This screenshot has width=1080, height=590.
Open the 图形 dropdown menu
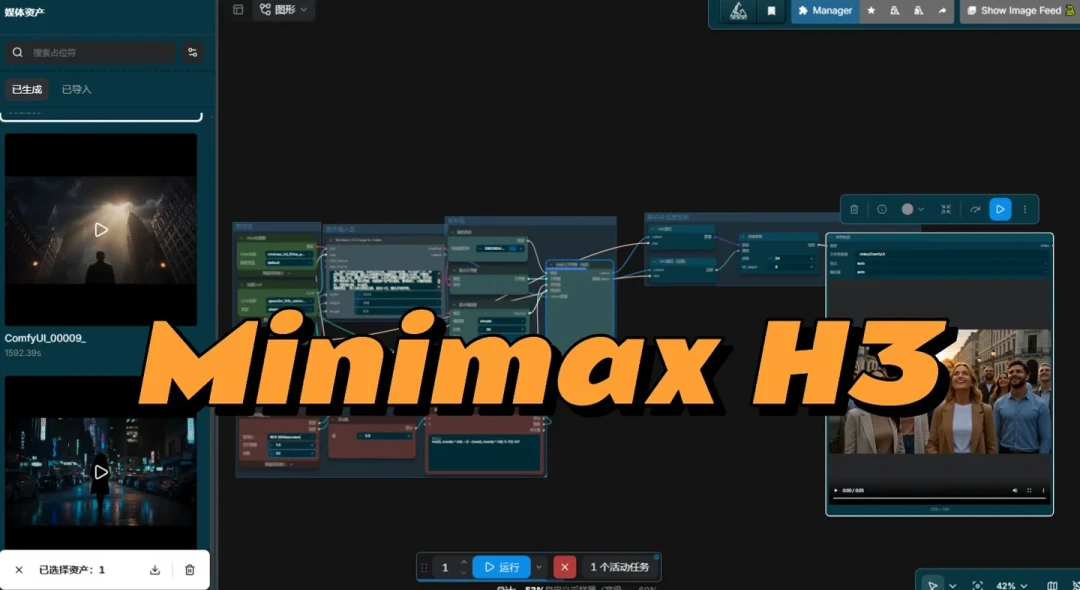point(284,10)
